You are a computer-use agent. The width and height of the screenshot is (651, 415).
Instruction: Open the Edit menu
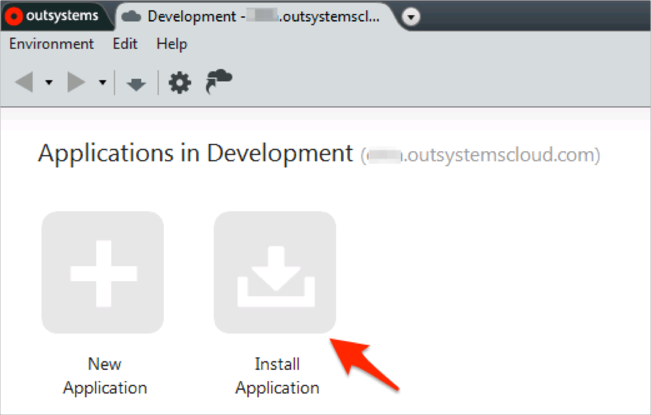tap(125, 44)
